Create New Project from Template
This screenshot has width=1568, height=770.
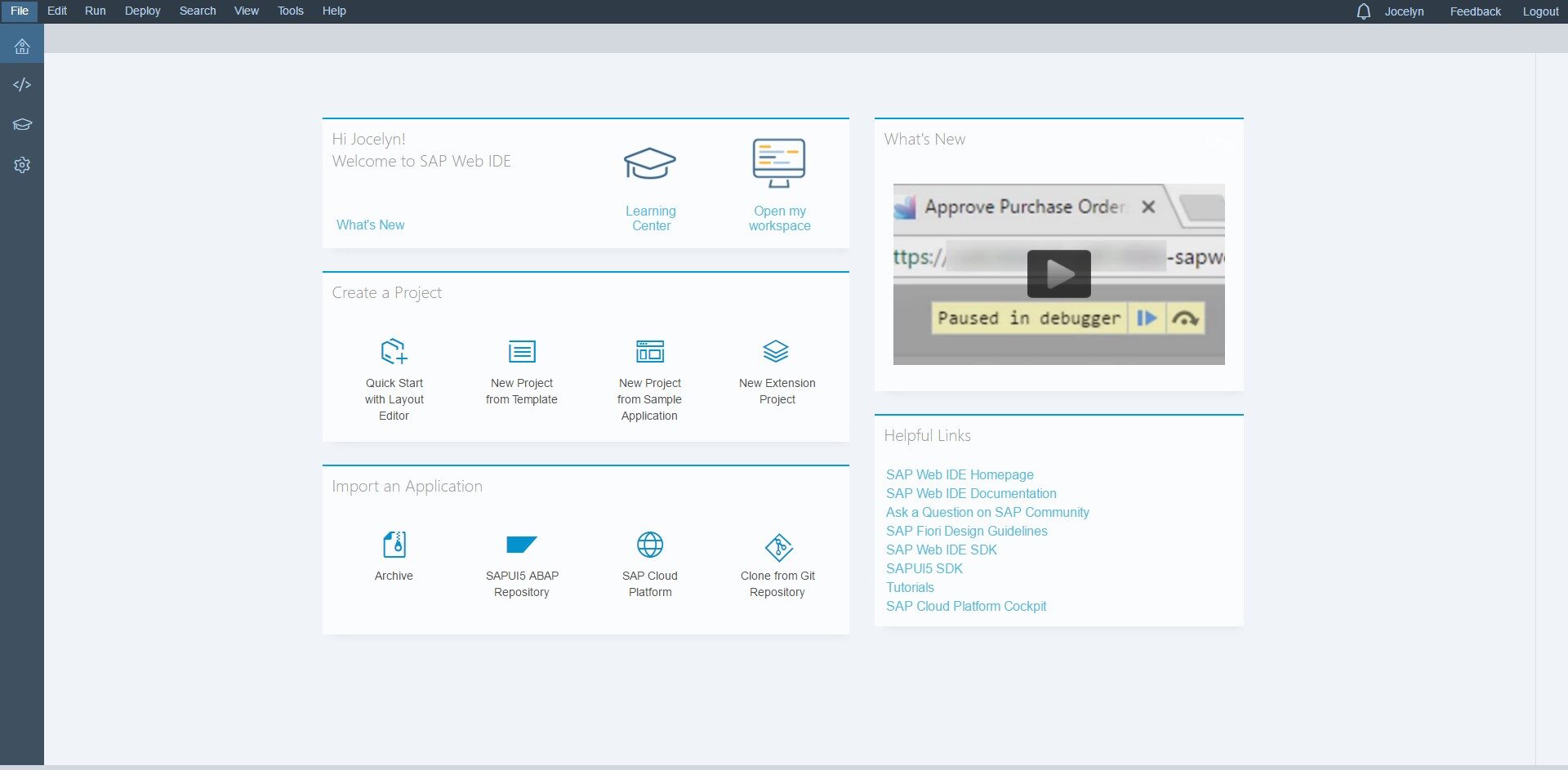522,352
